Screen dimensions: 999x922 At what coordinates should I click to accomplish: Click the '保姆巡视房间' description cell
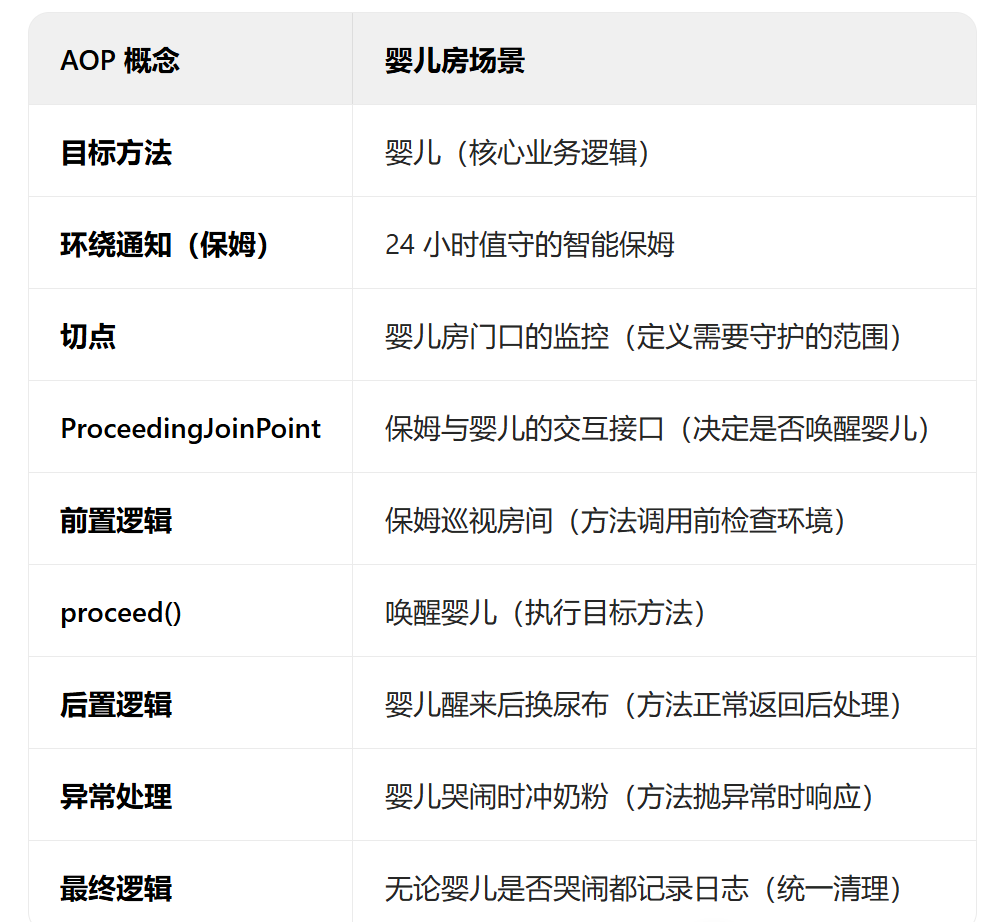click(665, 519)
